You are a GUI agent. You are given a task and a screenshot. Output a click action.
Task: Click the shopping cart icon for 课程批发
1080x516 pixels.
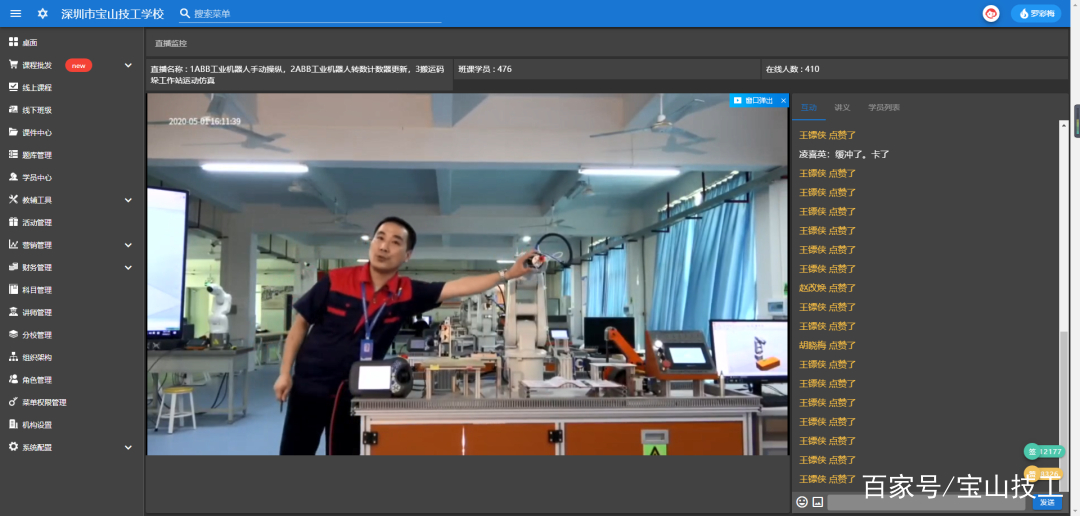tap(13, 65)
